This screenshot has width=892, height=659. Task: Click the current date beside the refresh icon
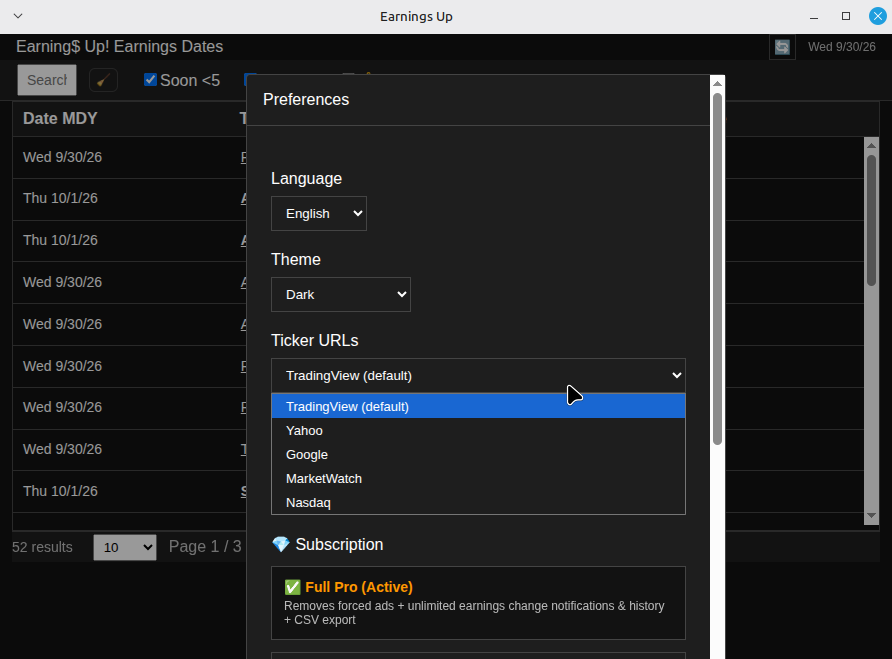[x=842, y=47]
